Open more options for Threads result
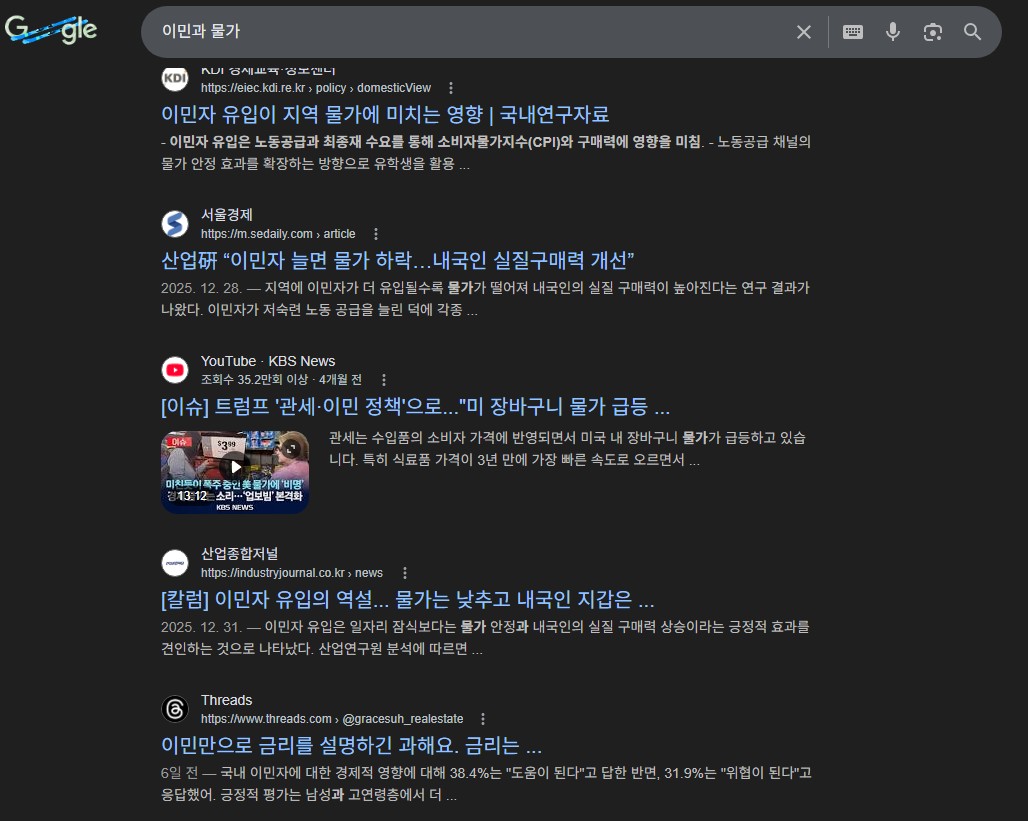The image size is (1028, 821). click(483, 719)
